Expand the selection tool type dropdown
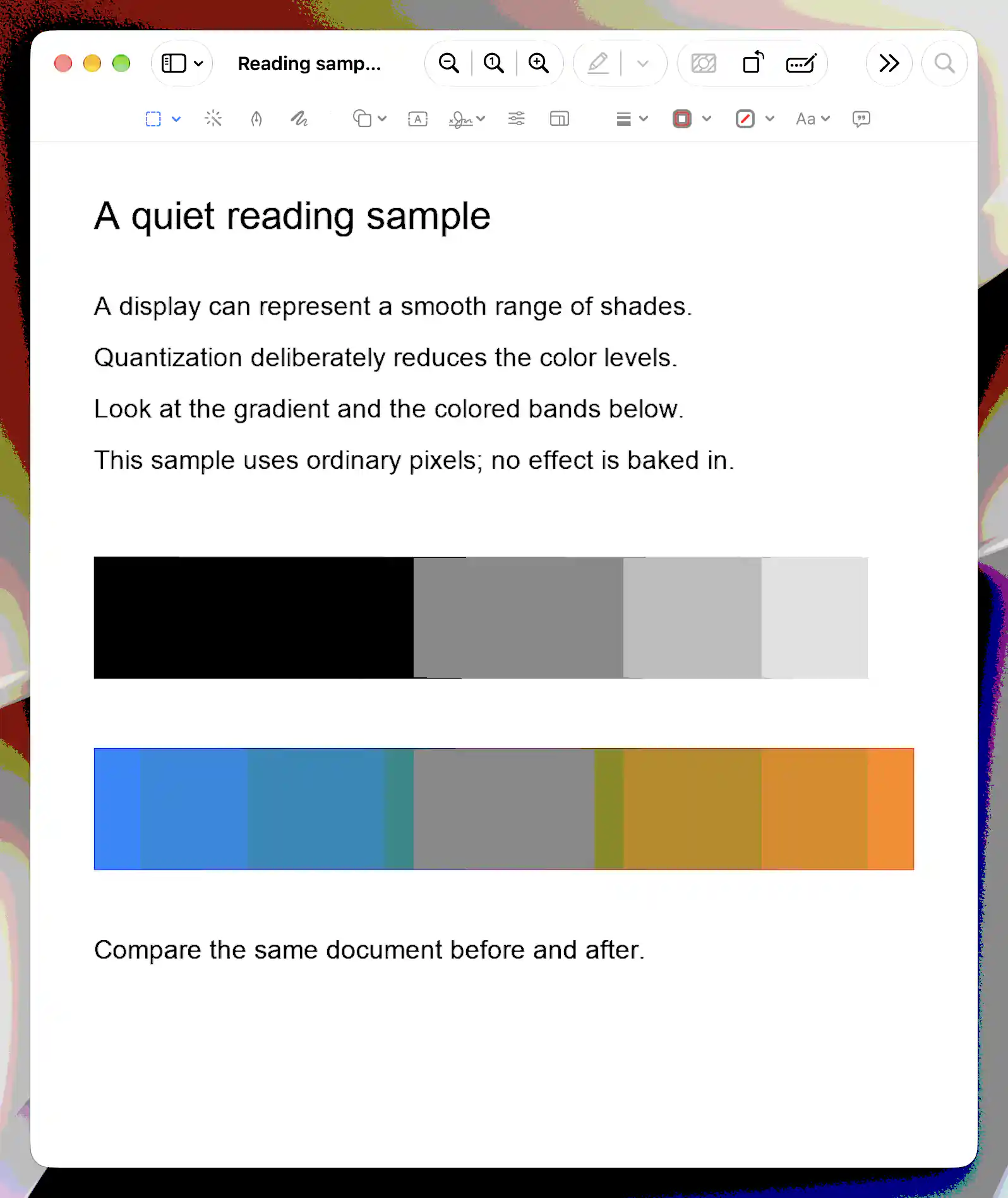This screenshot has width=1008, height=1198. [x=176, y=119]
